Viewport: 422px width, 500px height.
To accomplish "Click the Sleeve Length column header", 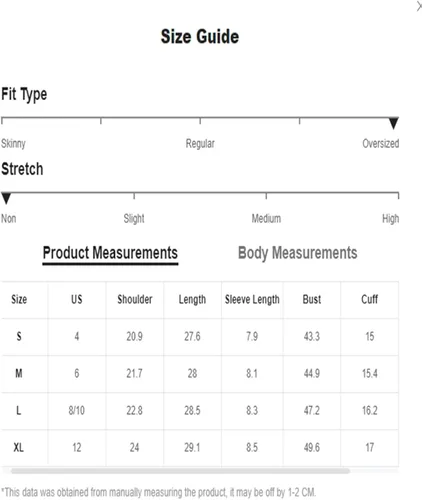I will [x=252, y=299].
